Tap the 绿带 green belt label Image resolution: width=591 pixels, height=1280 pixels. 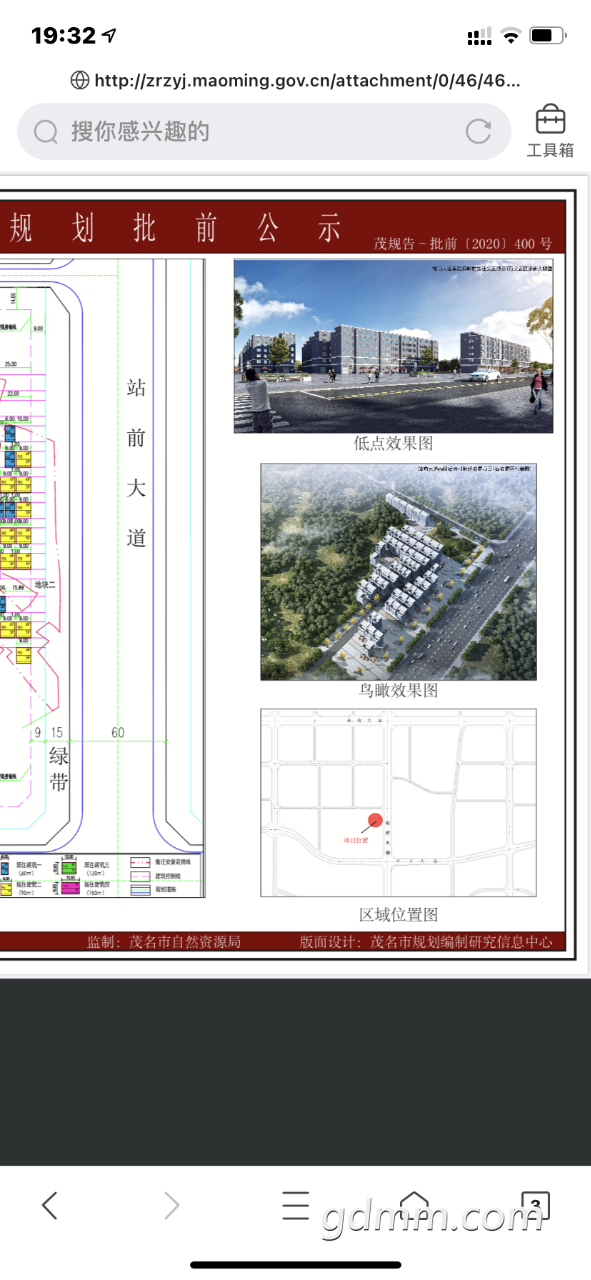click(x=59, y=769)
